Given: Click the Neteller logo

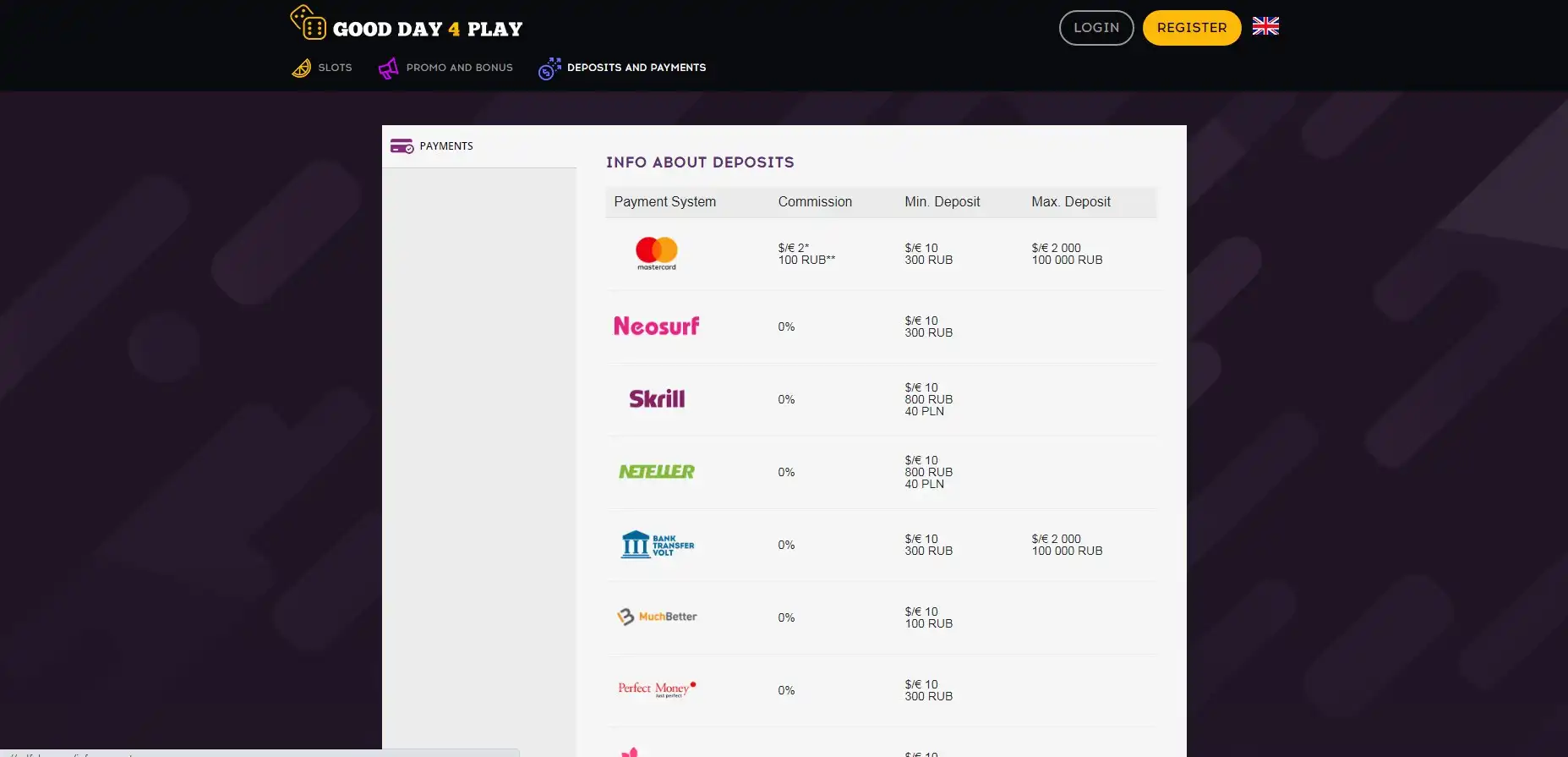Looking at the screenshot, I should tap(657, 472).
